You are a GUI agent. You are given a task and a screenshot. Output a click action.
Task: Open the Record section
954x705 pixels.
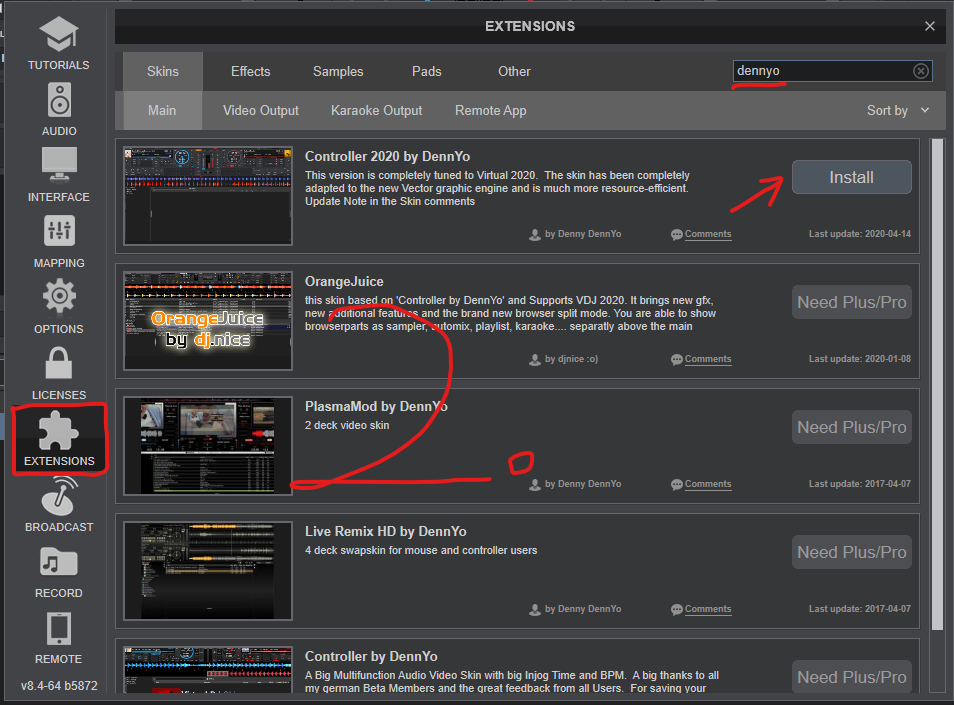pyautogui.click(x=58, y=571)
